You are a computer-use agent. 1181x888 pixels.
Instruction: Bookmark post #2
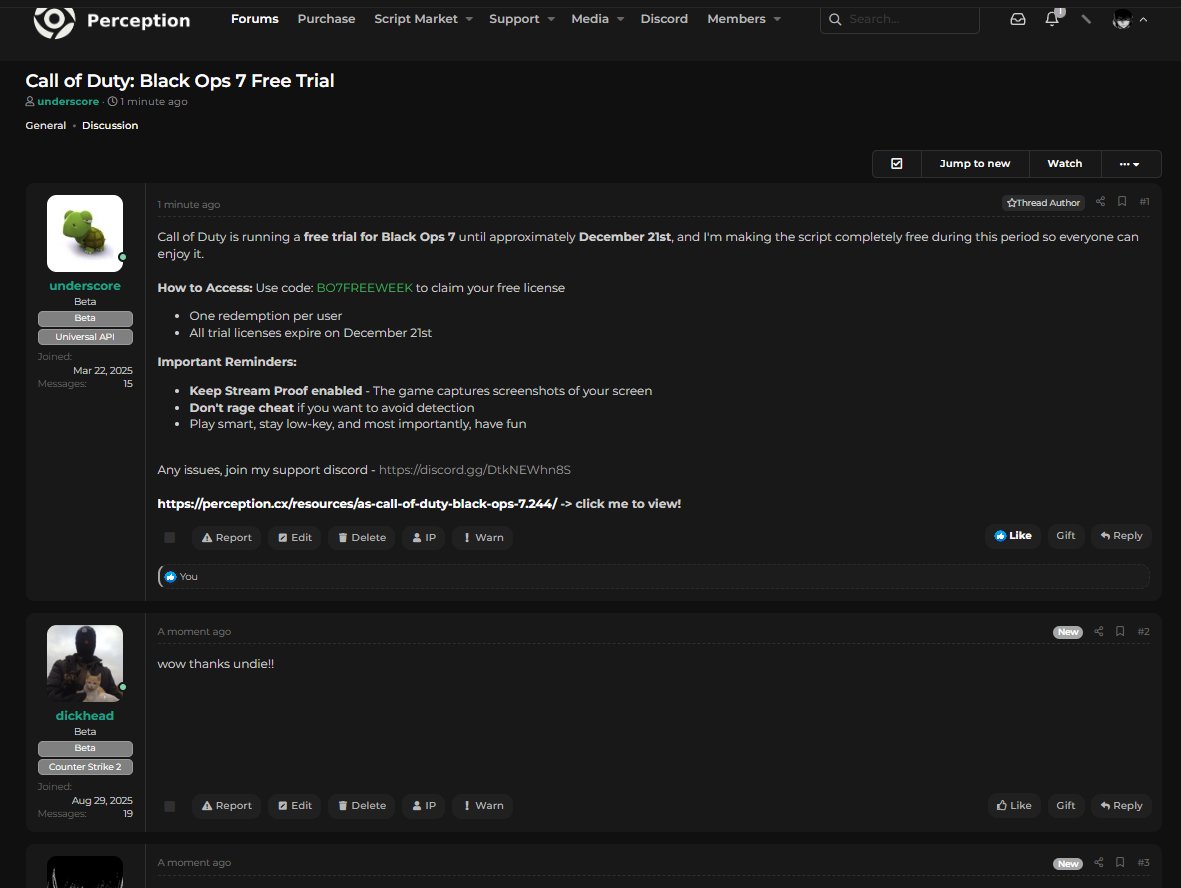1120,631
